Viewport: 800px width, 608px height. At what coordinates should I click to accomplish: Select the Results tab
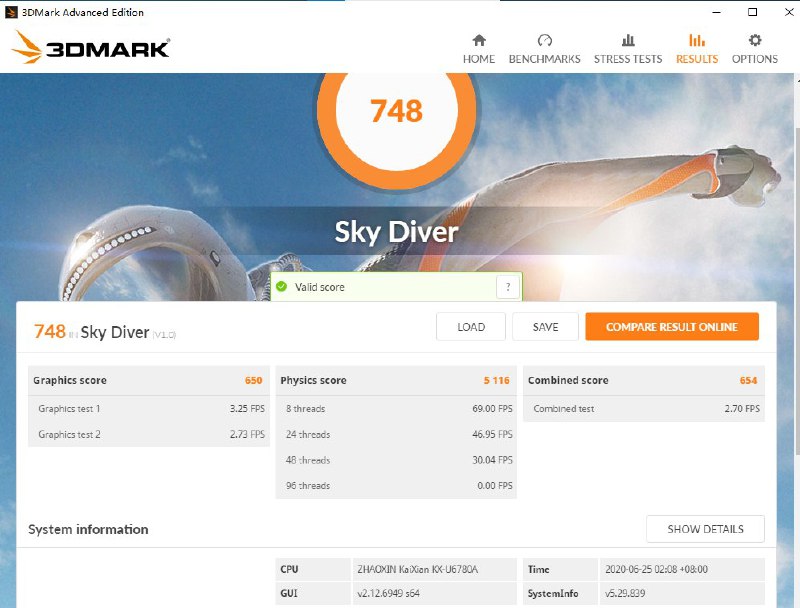coord(697,49)
